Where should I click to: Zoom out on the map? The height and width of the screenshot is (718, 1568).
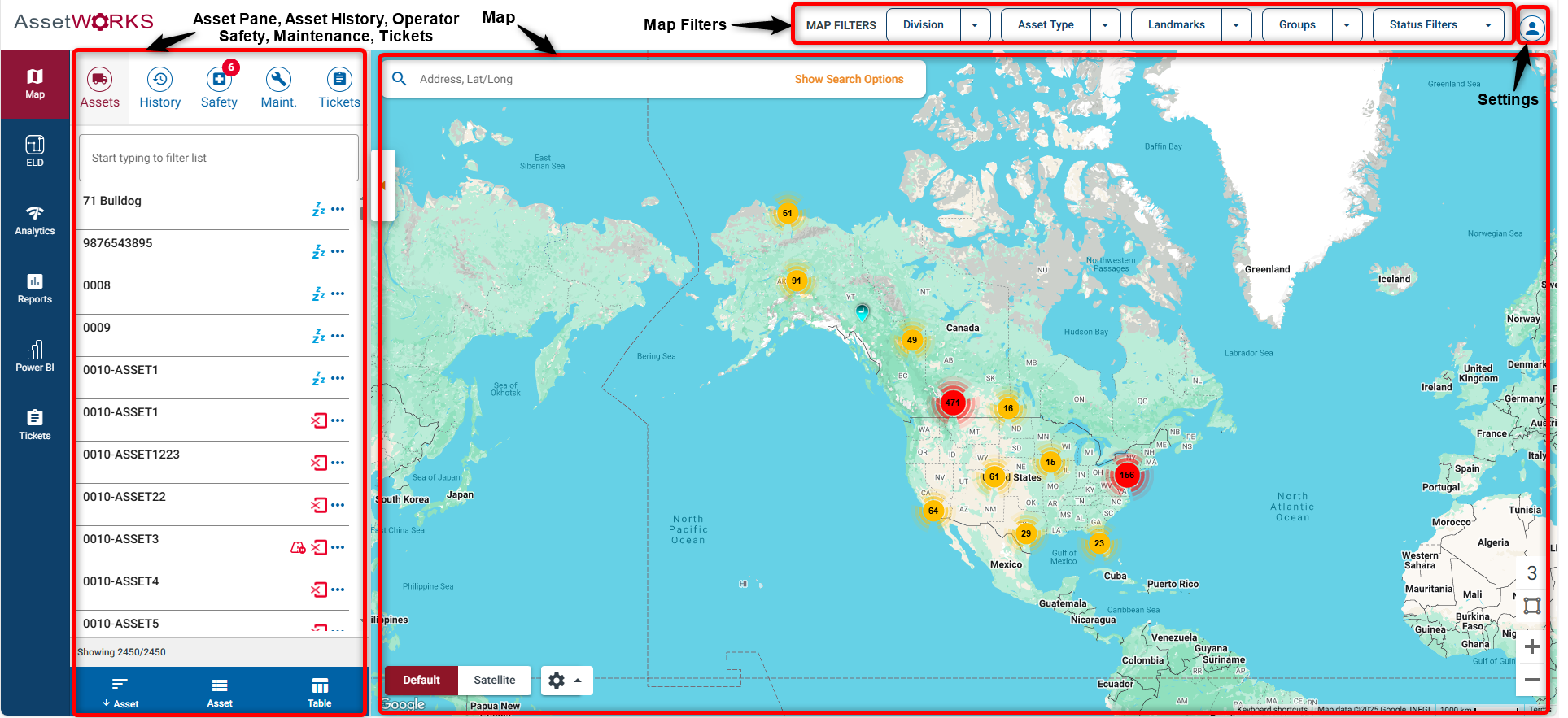pos(1531,680)
